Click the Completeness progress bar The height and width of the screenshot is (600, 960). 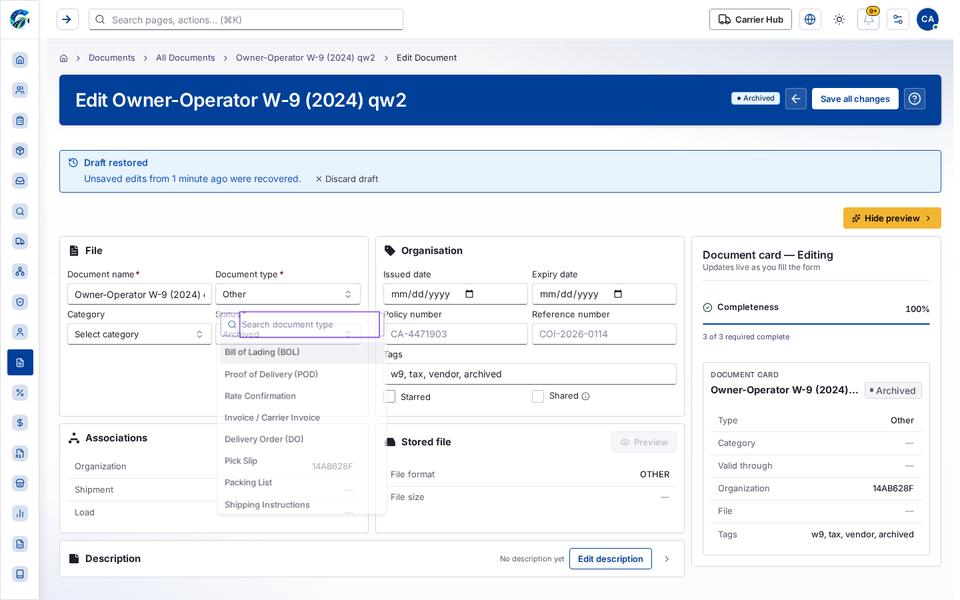(816, 323)
